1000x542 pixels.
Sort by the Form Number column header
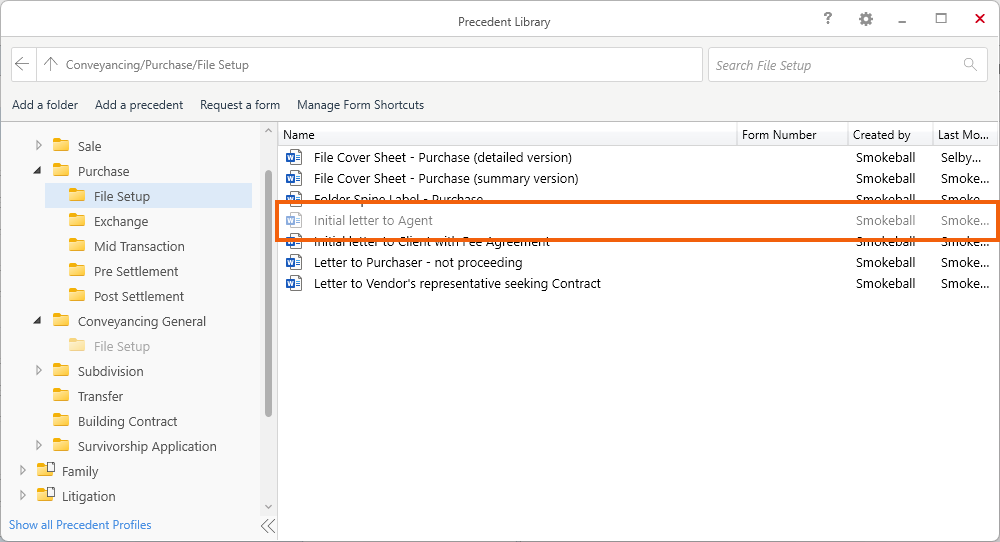(x=779, y=135)
